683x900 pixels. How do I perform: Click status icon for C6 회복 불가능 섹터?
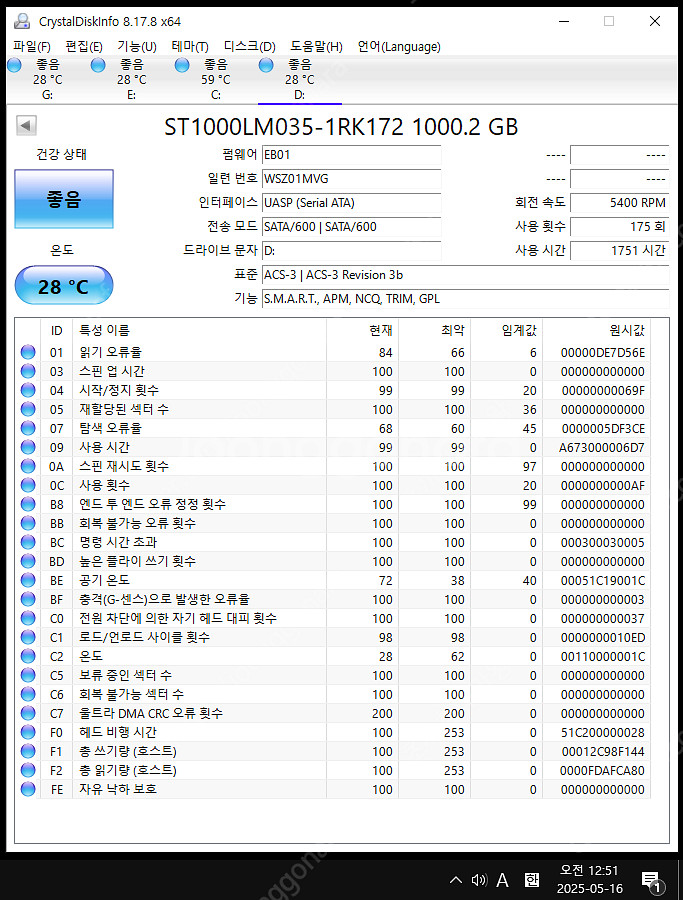coord(28,694)
